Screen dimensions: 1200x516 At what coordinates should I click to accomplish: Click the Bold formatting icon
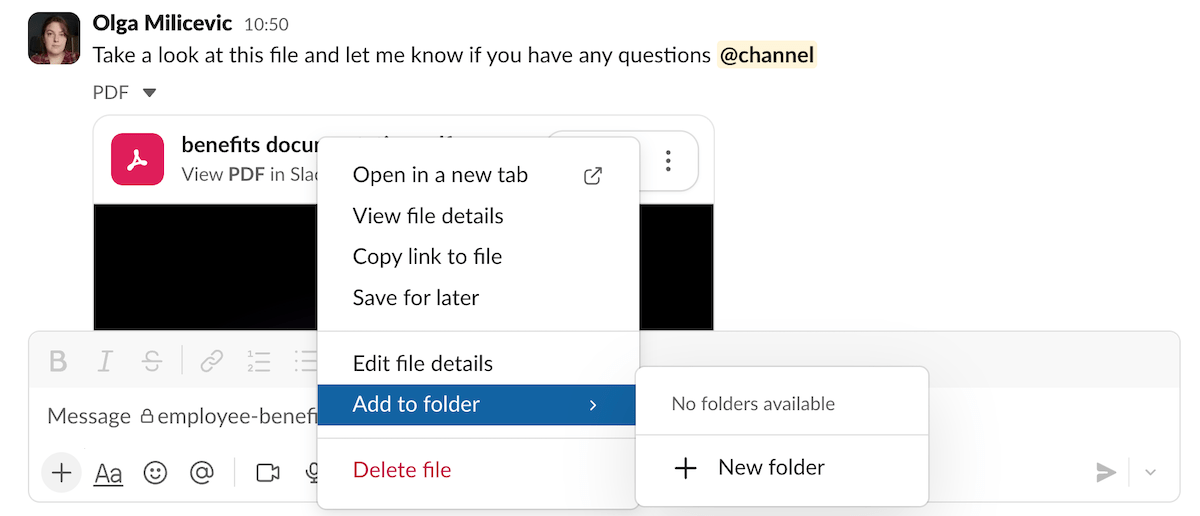[59, 361]
